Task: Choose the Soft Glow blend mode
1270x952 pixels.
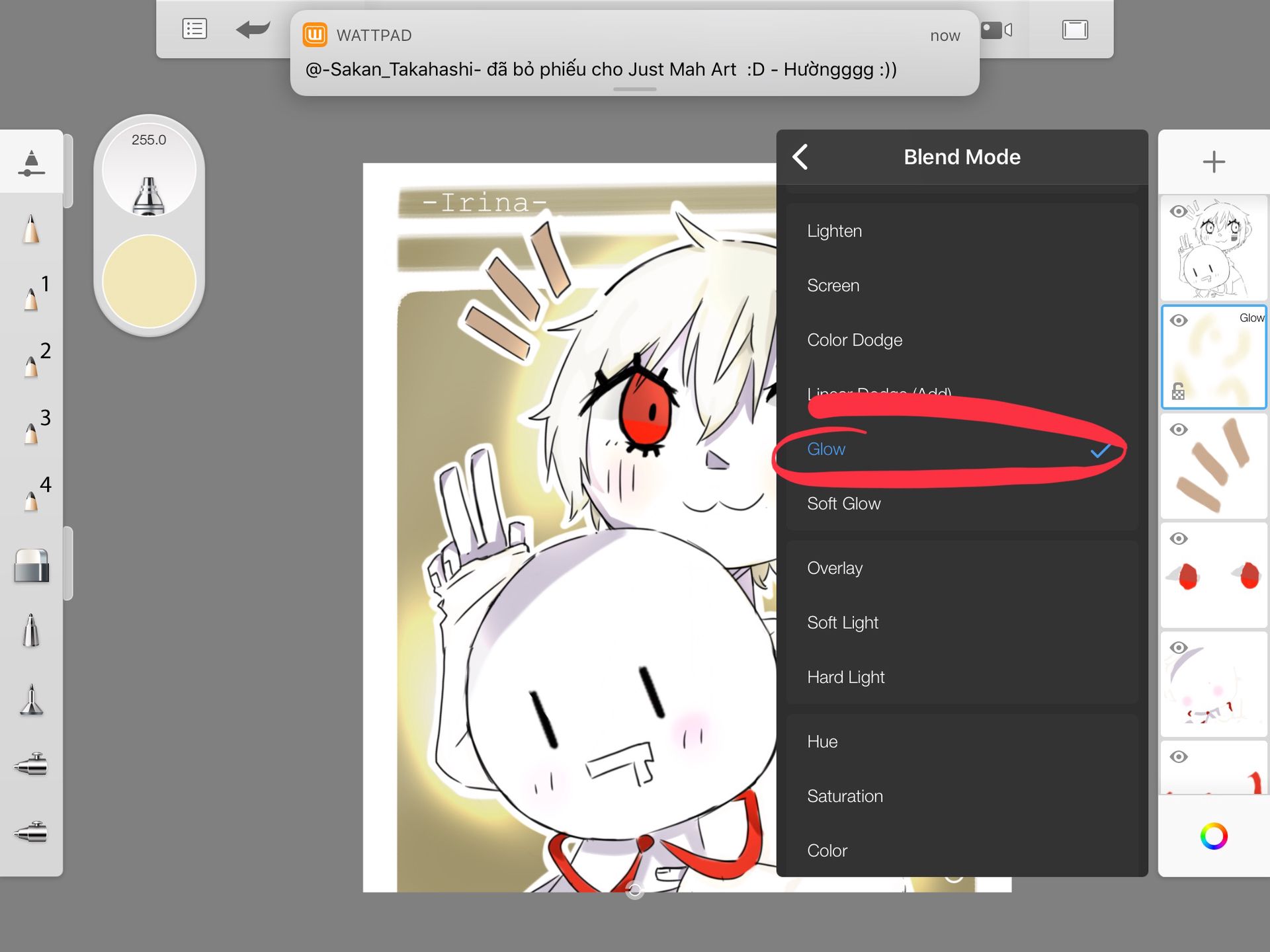Action: [x=843, y=504]
